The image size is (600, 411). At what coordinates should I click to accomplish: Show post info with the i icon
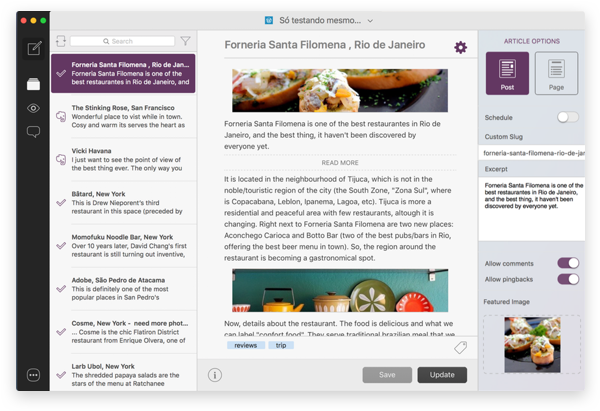pyautogui.click(x=215, y=375)
